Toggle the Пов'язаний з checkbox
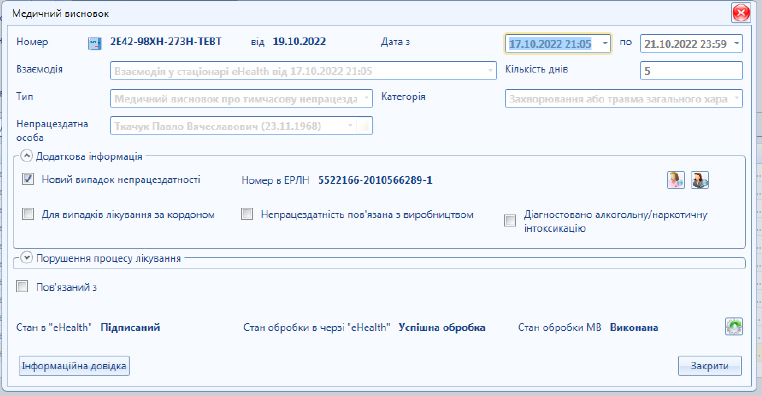This screenshot has width=762, height=396. click(22, 286)
